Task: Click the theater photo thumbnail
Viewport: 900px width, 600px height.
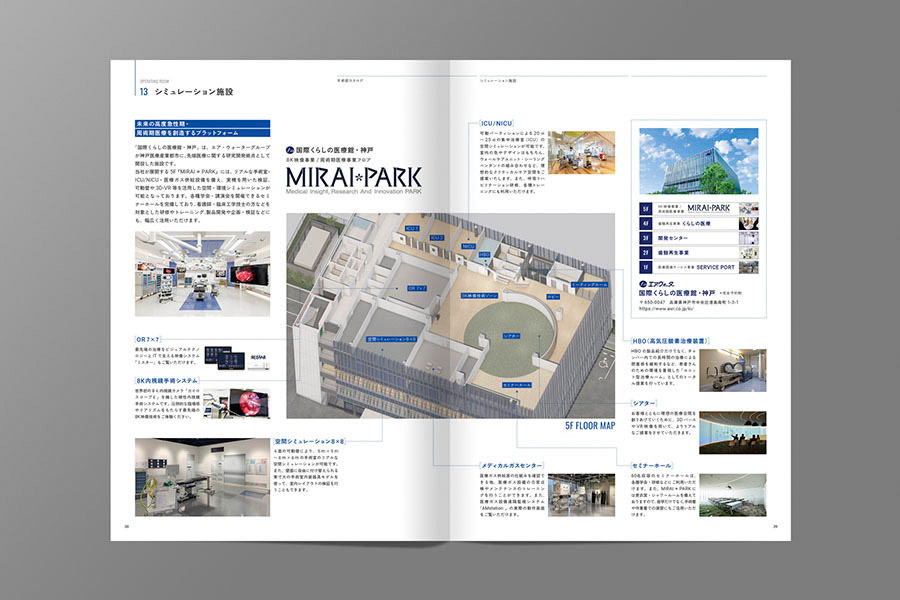Action: pyautogui.click(x=733, y=433)
